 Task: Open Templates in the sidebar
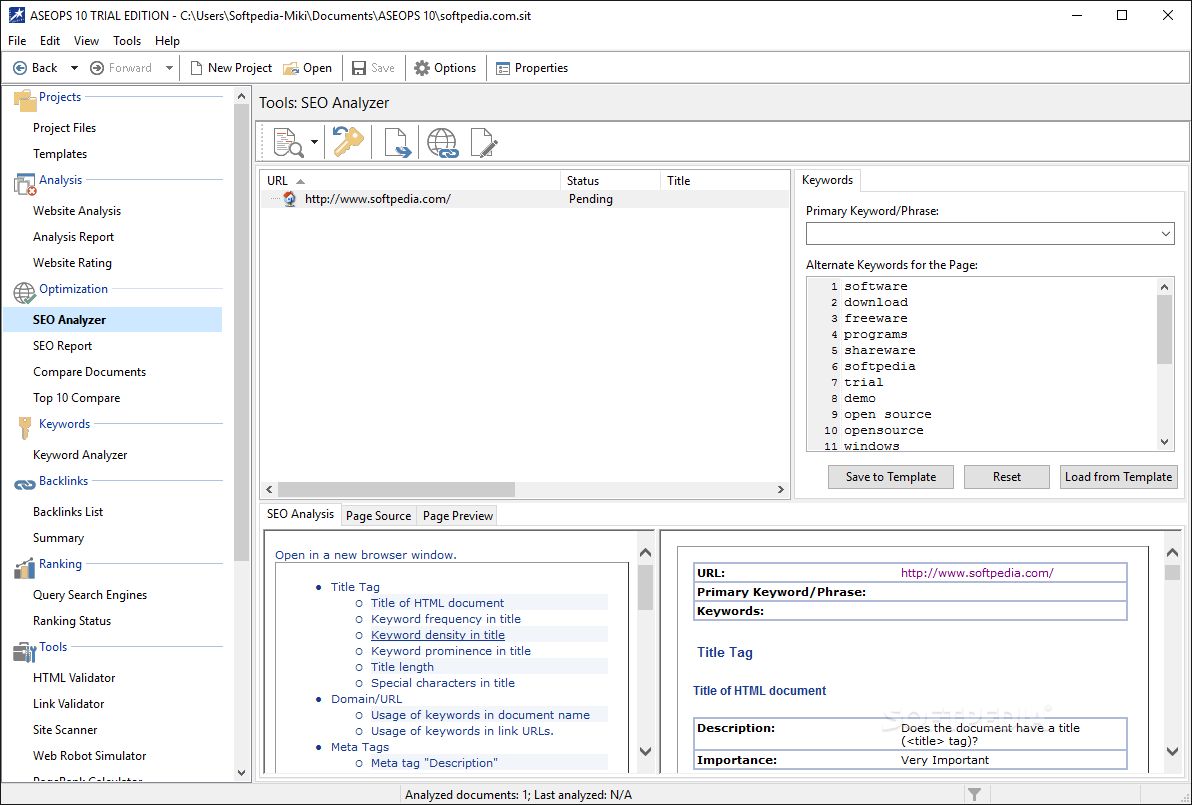pyautogui.click(x=60, y=154)
